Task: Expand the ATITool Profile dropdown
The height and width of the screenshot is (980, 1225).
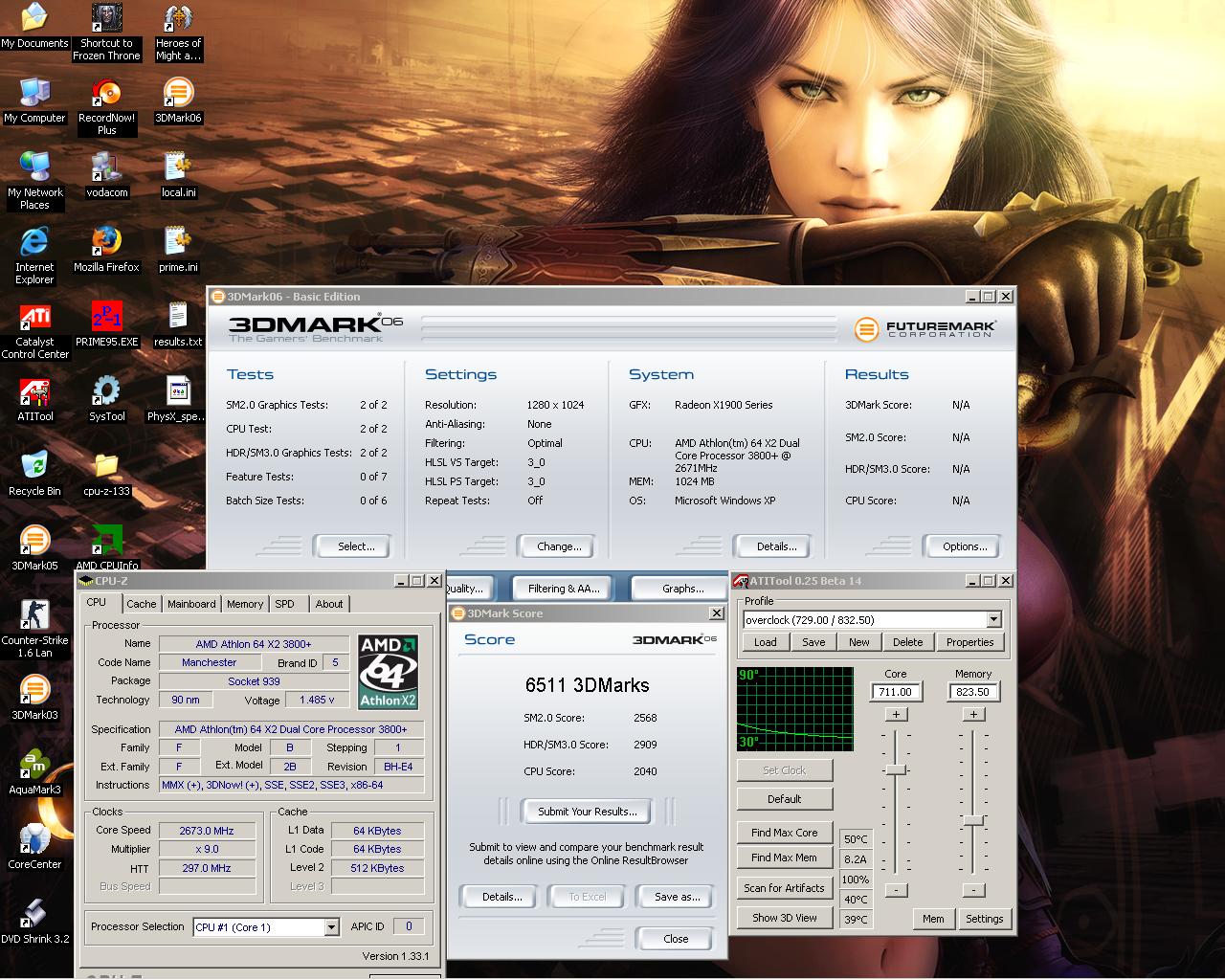Action: coord(993,620)
